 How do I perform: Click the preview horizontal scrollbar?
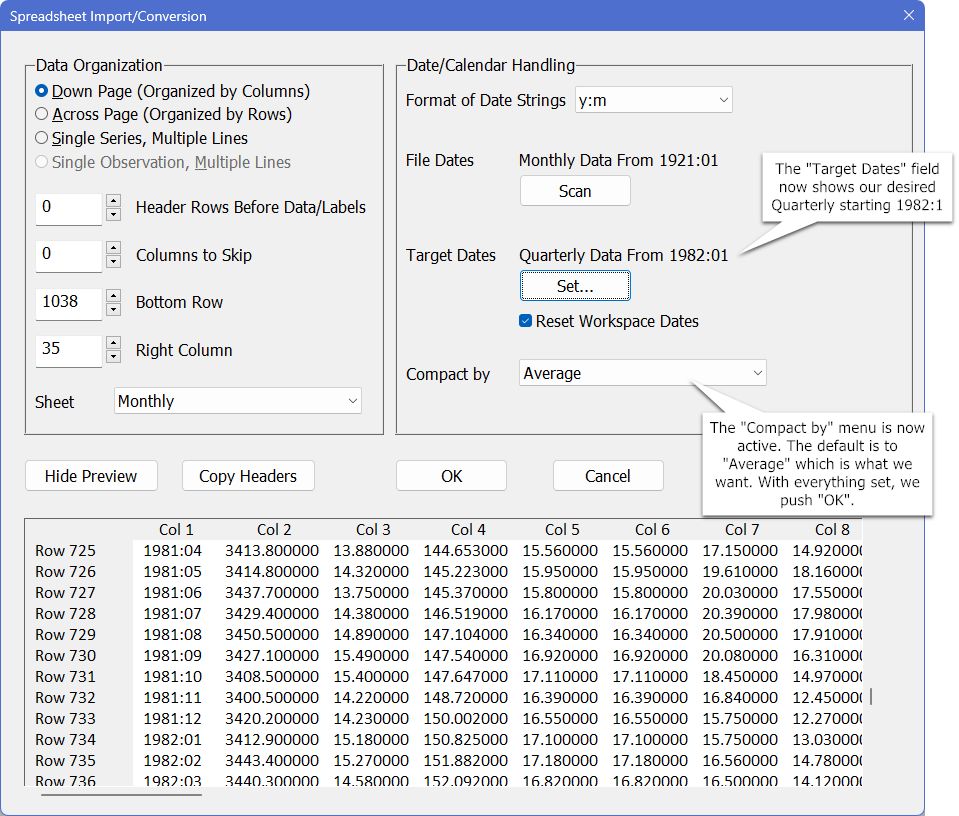point(121,795)
